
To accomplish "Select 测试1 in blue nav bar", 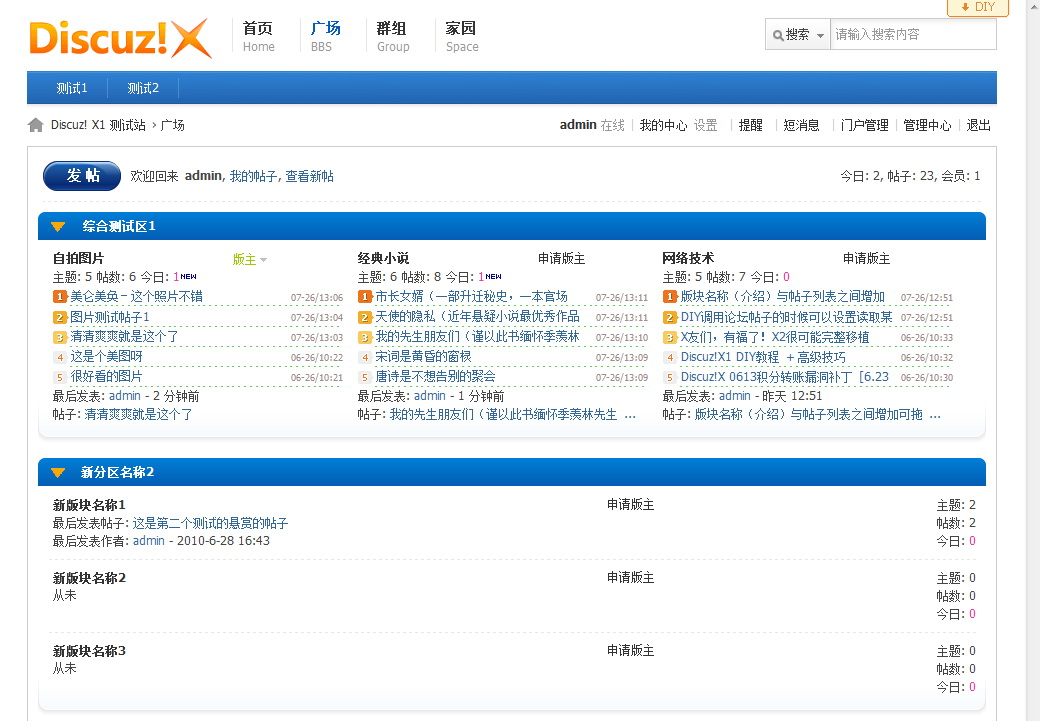I will click(x=72, y=88).
